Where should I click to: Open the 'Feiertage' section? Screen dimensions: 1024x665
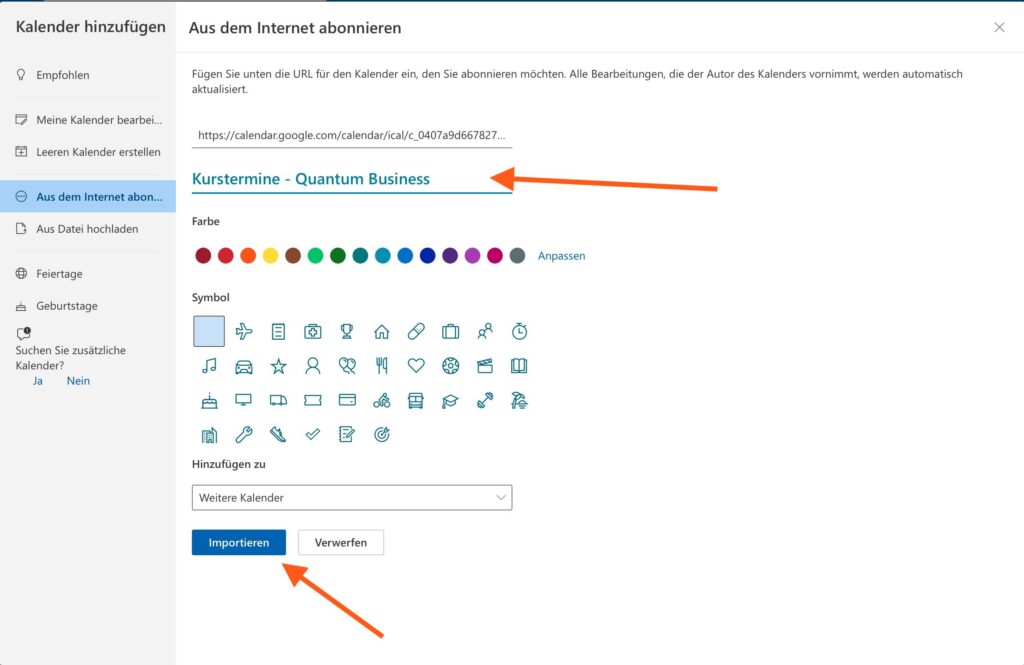pos(59,274)
